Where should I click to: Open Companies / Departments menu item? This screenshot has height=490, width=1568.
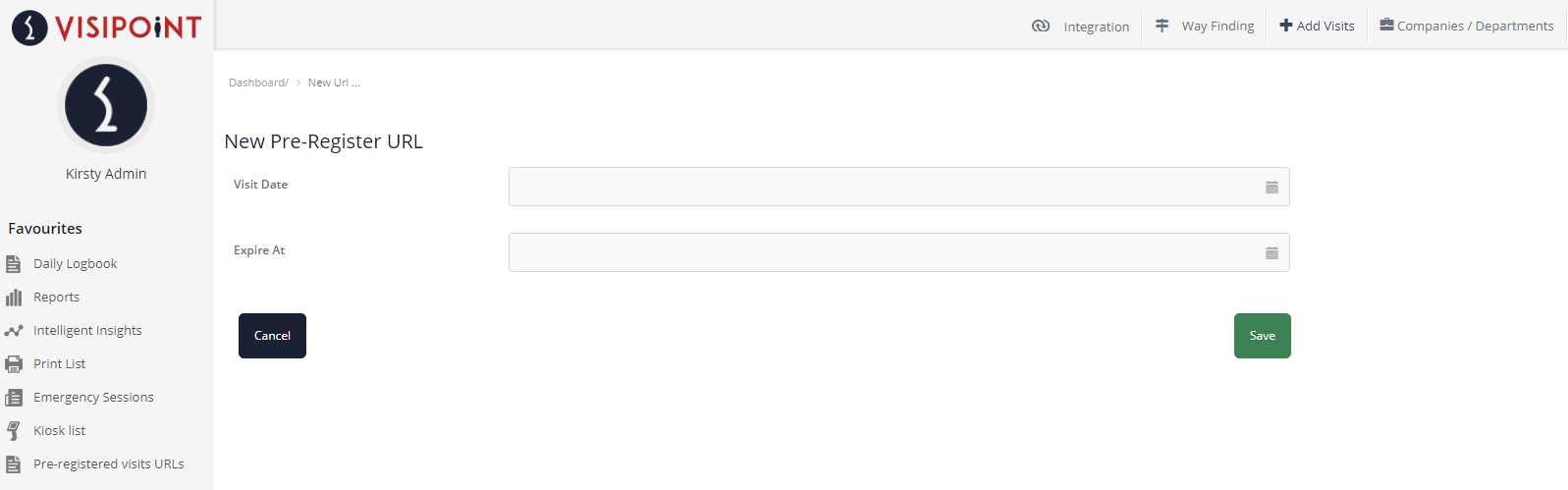pyautogui.click(x=1467, y=26)
